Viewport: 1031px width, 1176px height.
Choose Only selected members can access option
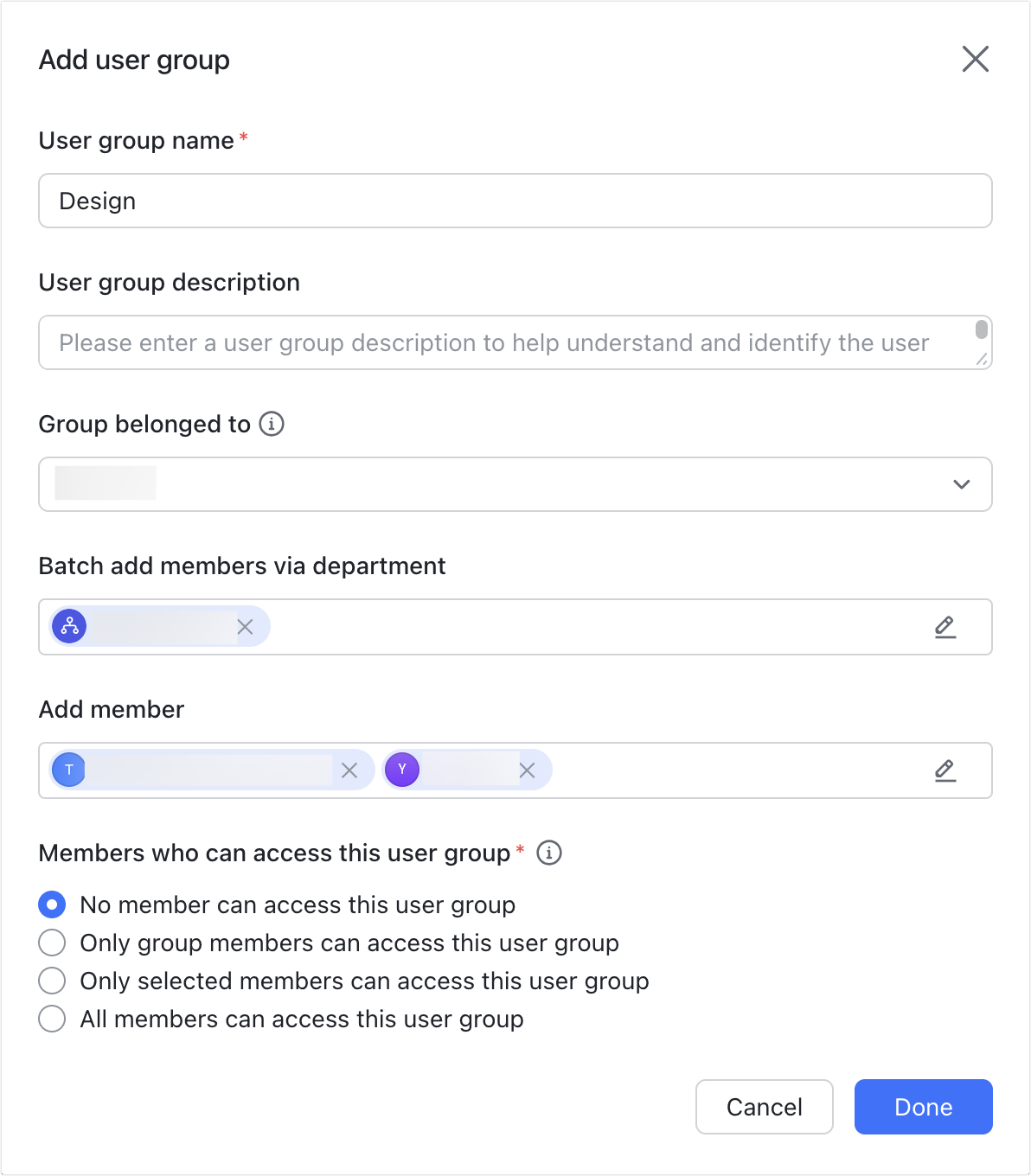pos(52,981)
